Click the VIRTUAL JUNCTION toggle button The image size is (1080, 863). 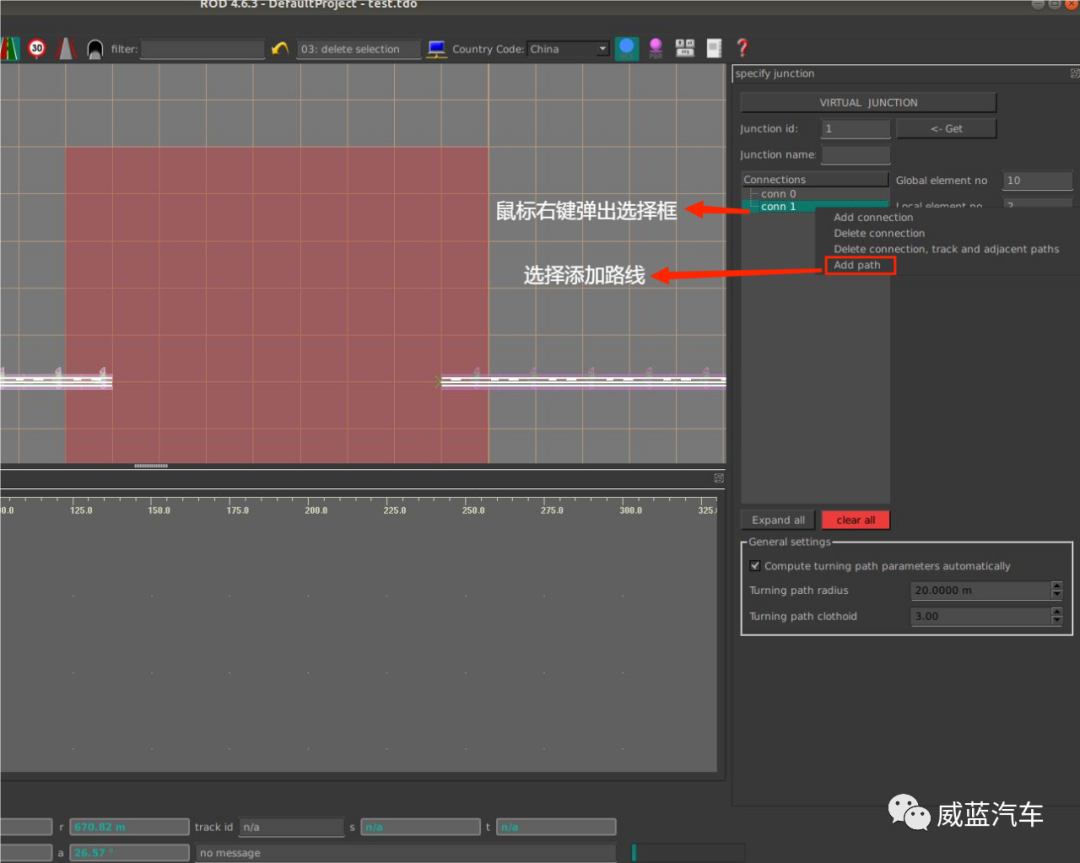coord(868,103)
